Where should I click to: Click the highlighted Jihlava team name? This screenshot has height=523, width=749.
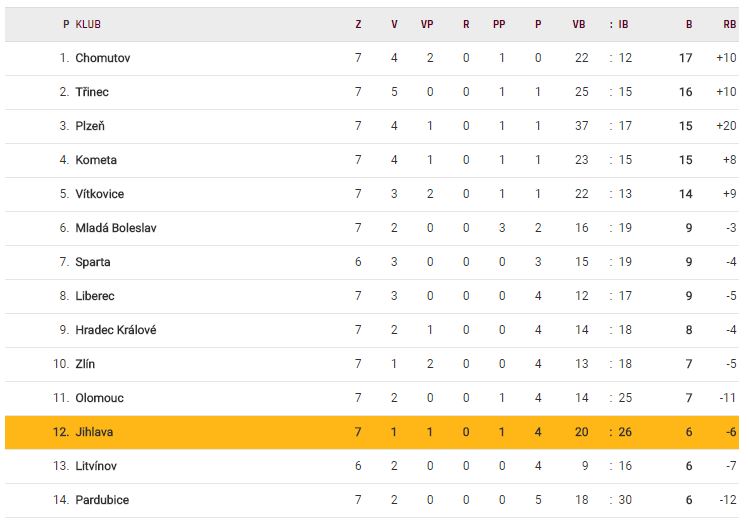point(95,432)
